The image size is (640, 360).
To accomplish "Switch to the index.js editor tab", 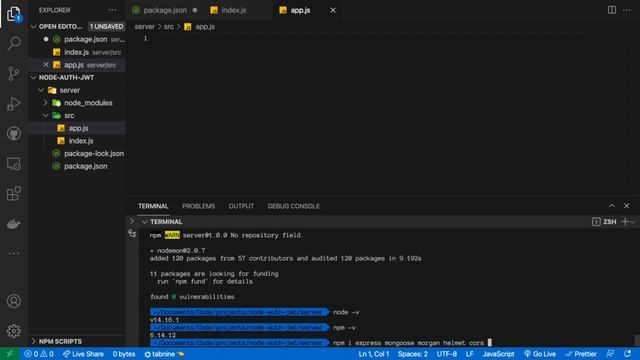I will click(234, 10).
